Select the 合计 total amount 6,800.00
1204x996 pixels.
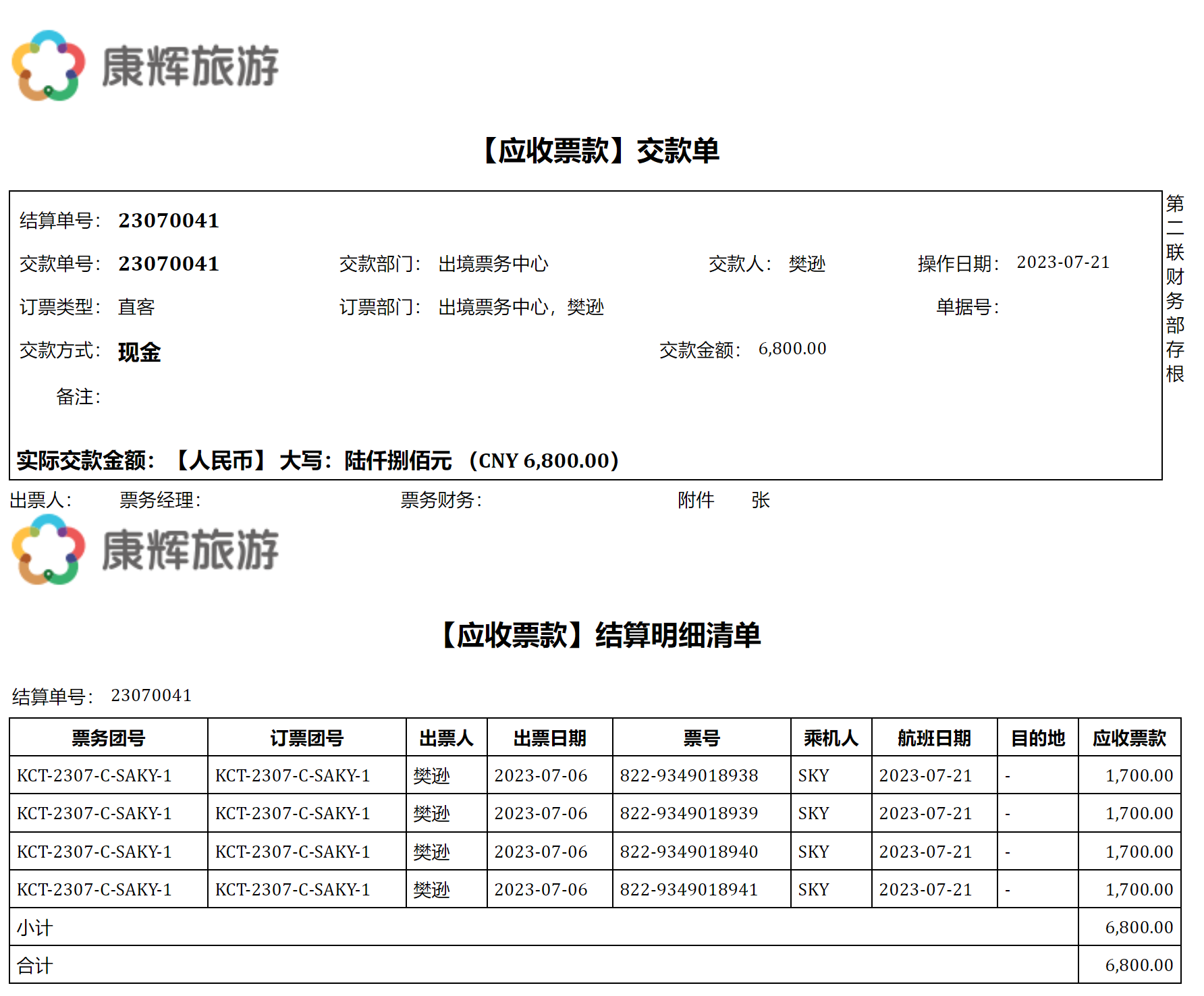[x=1139, y=966]
